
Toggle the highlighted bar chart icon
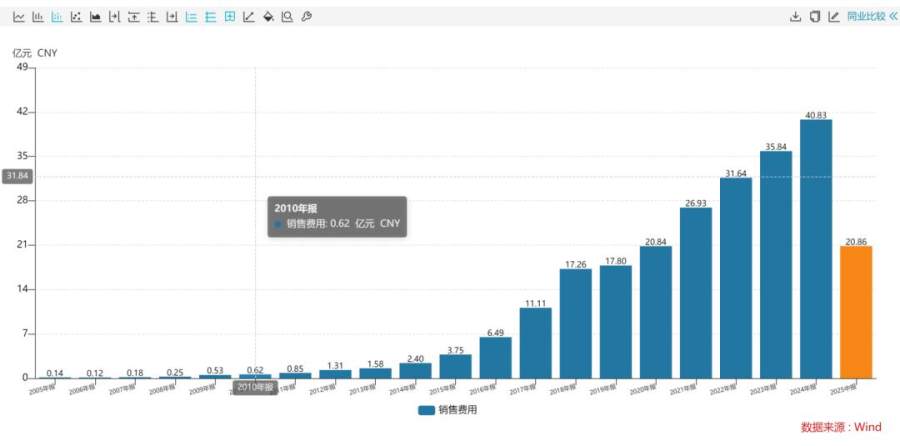point(57,17)
